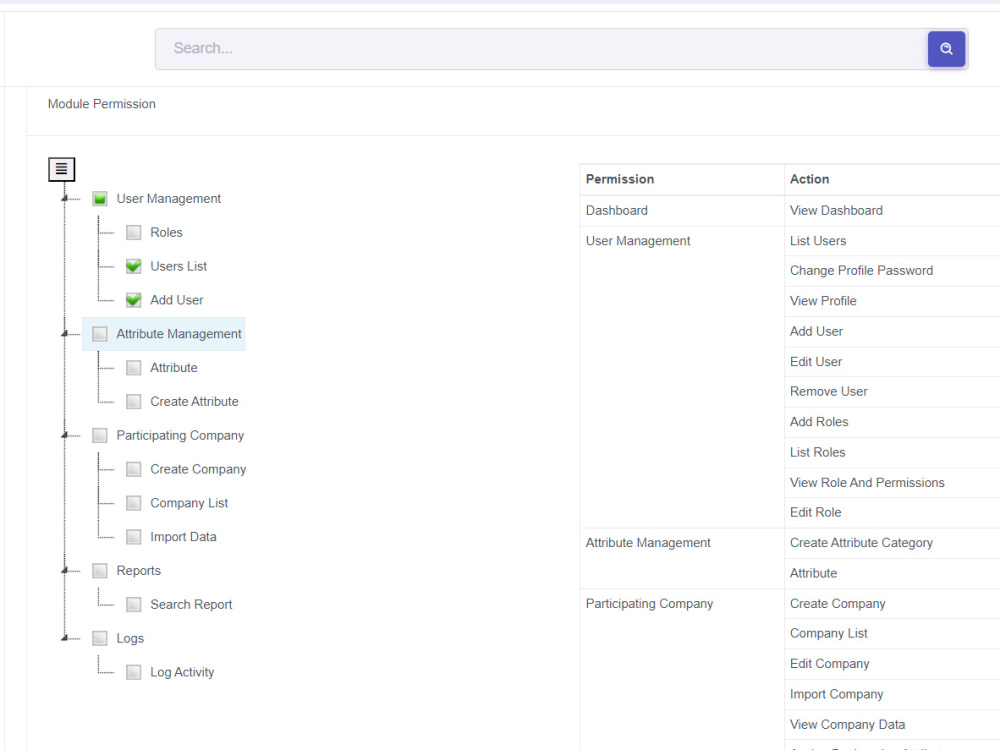This screenshot has width=1000, height=750.
Task: Click the magnifier search button
Action: coord(946,49)
